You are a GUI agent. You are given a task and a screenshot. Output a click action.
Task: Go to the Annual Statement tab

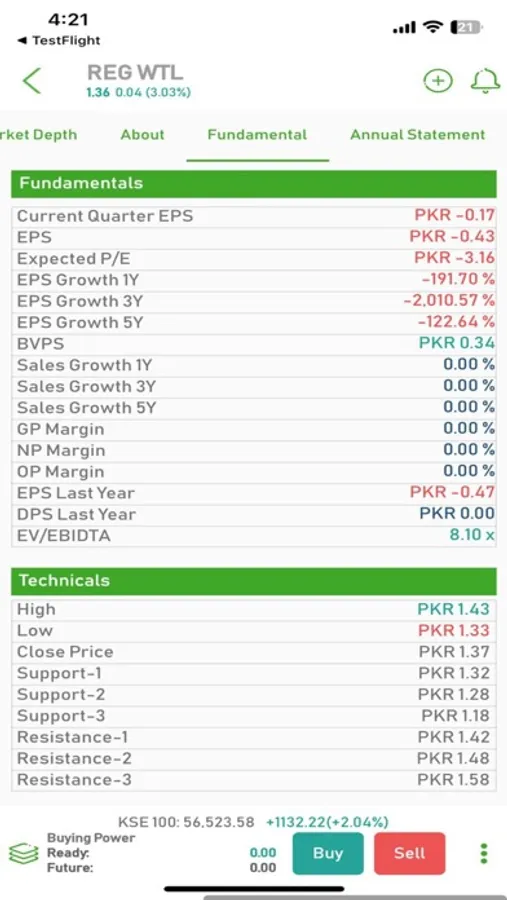417,134
